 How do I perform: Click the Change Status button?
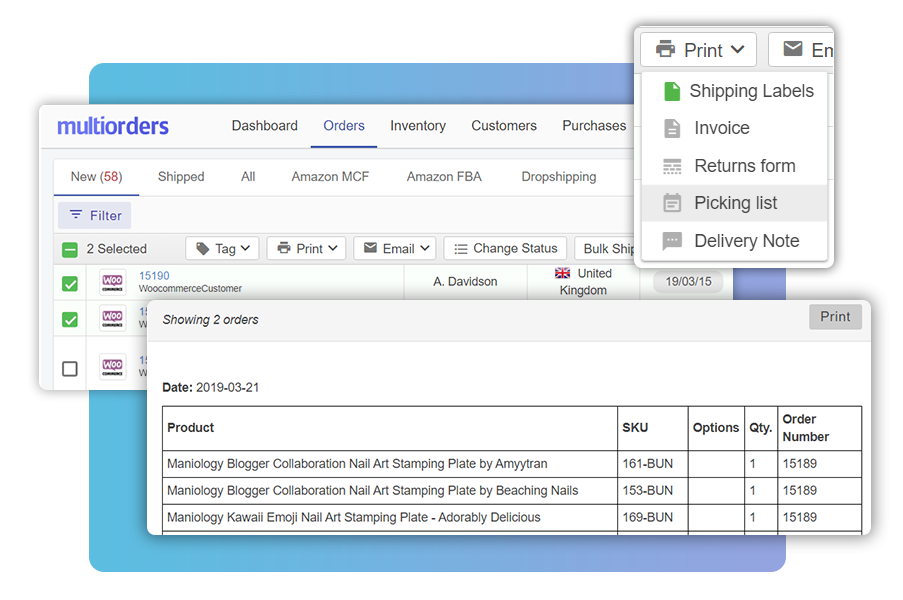[x=505, y=248]
